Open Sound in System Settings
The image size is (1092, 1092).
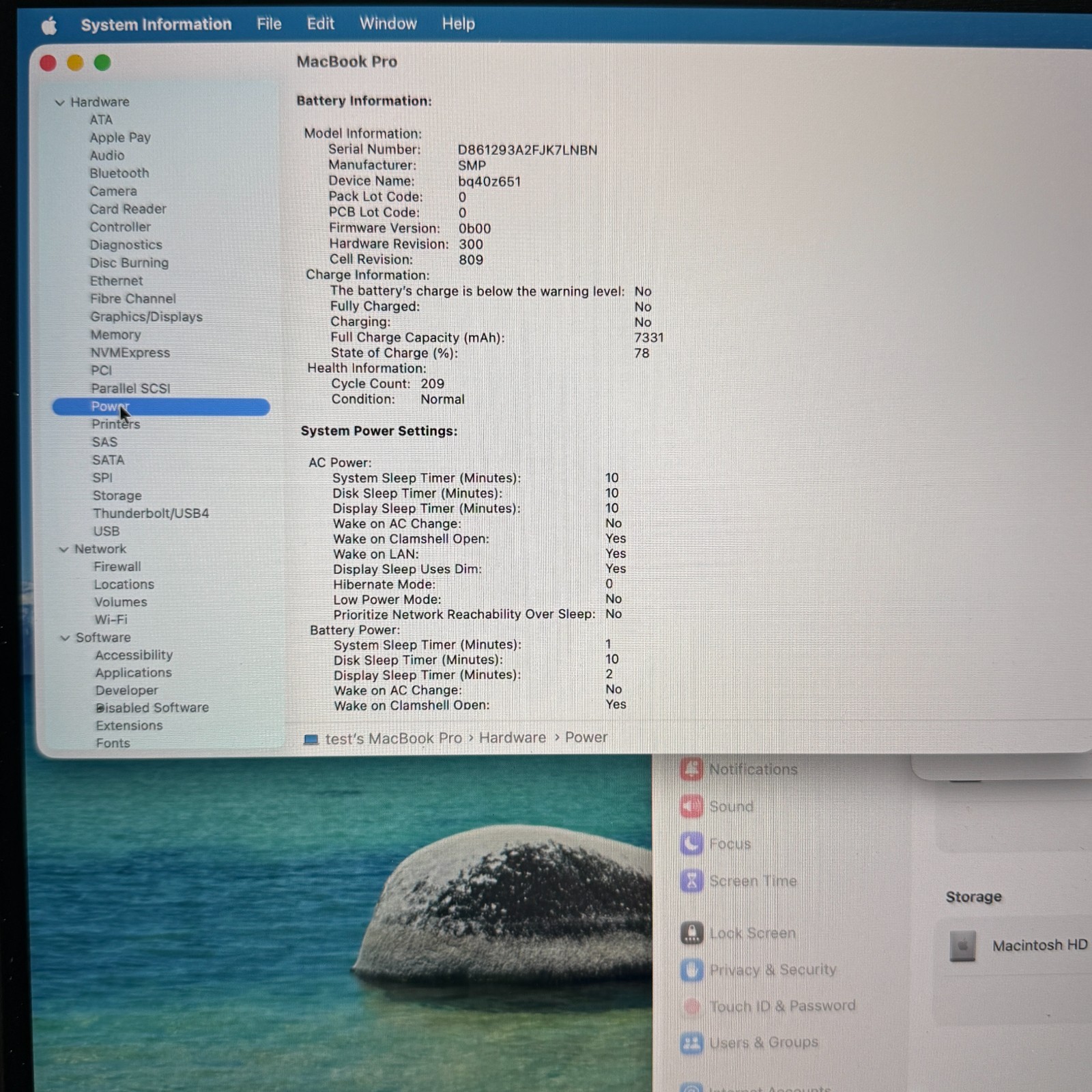pos(718,807)
